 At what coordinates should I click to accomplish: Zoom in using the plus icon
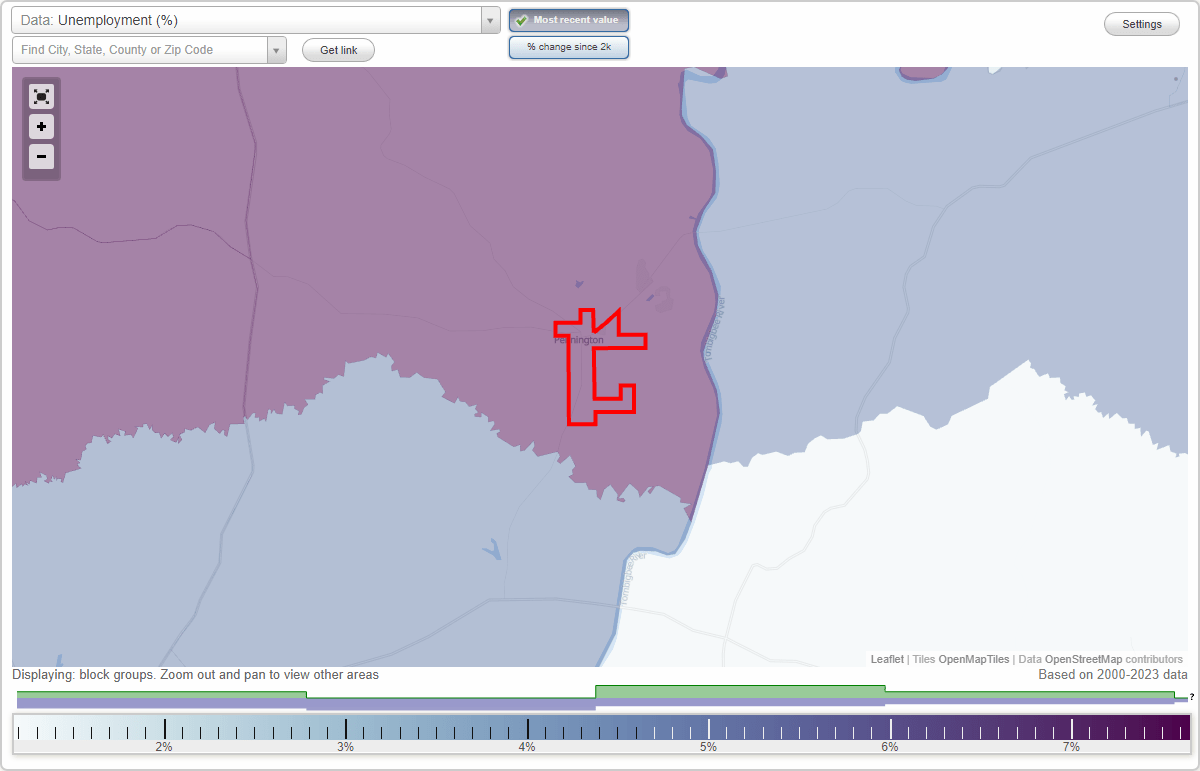click(x=41, y=127)
